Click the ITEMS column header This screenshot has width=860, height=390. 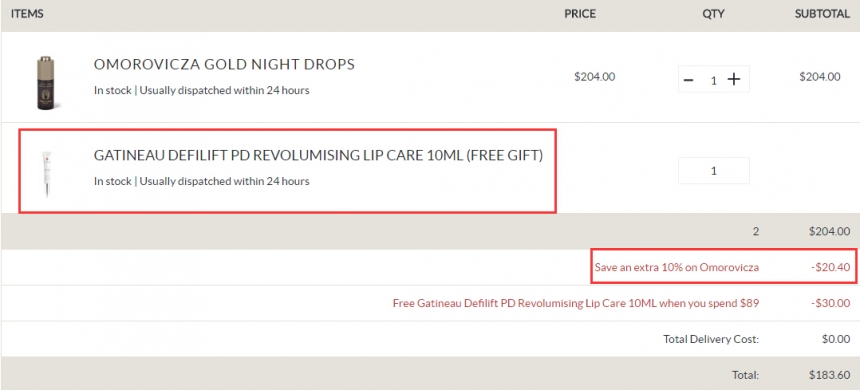[27, 14]
